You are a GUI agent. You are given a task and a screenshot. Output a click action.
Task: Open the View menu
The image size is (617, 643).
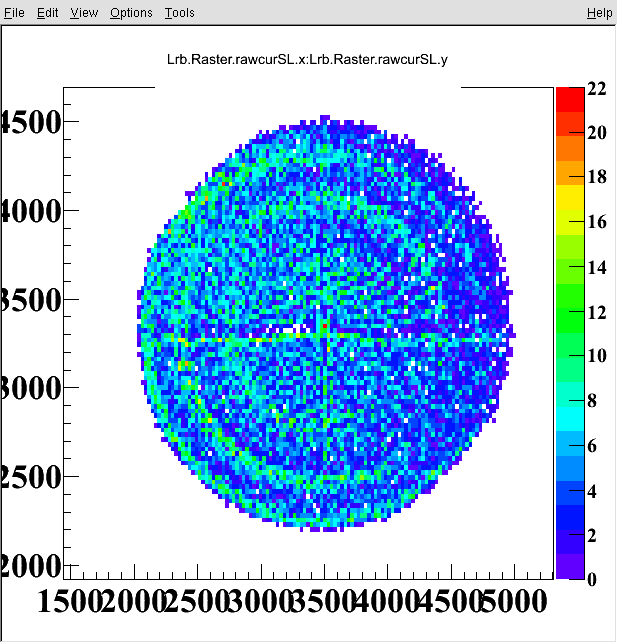pos(84,13)
